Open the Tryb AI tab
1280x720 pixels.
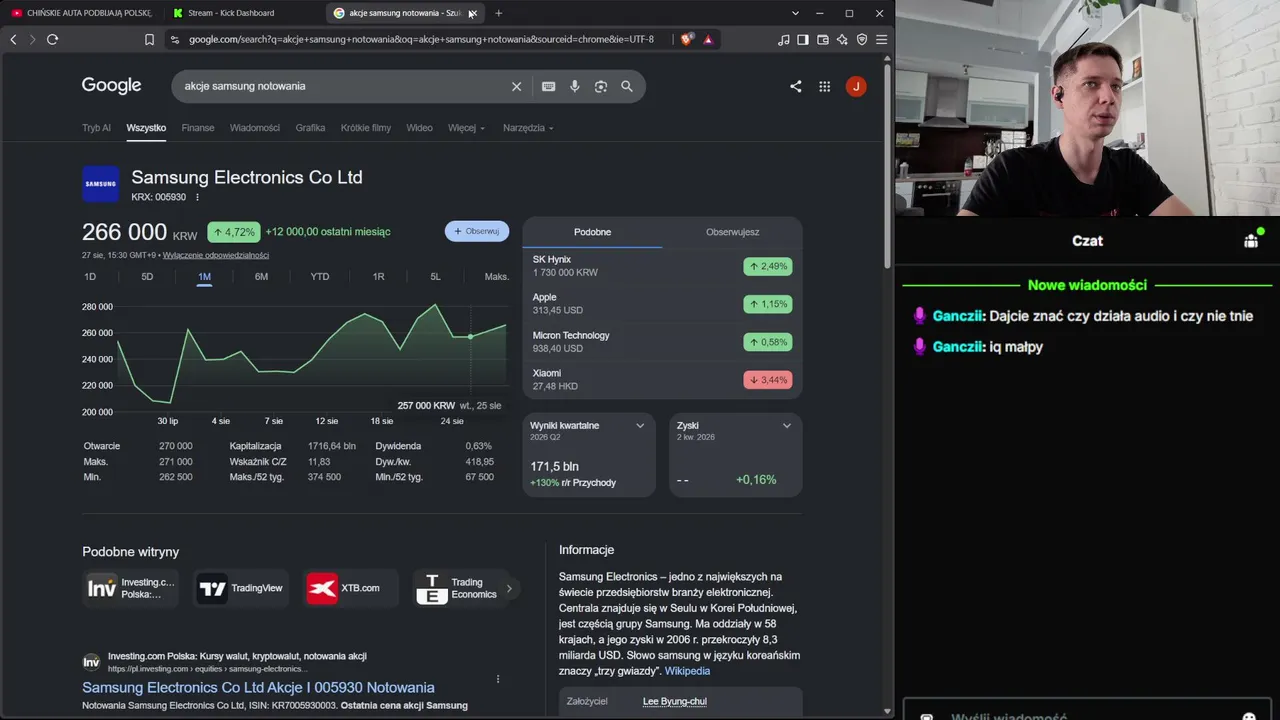click(x=97, y=128)
